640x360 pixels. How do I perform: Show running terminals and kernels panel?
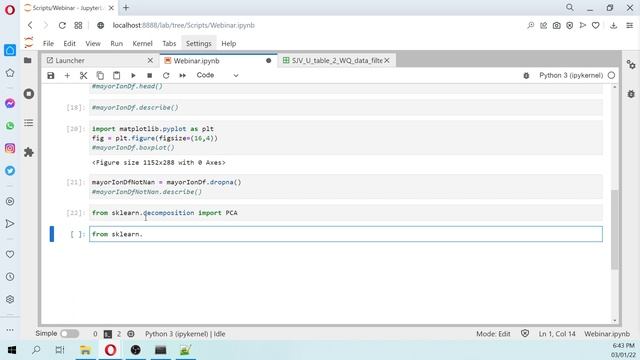[x=29, y=94]
